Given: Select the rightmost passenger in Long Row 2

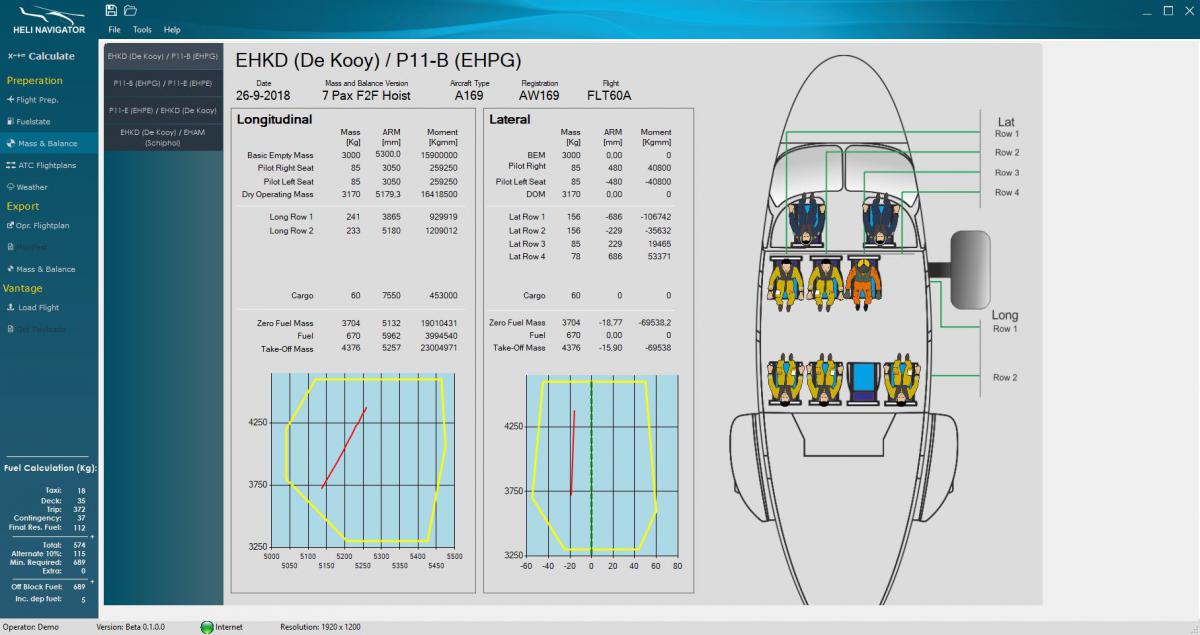Looking at the screenshot, I should [x=901, y=379].
